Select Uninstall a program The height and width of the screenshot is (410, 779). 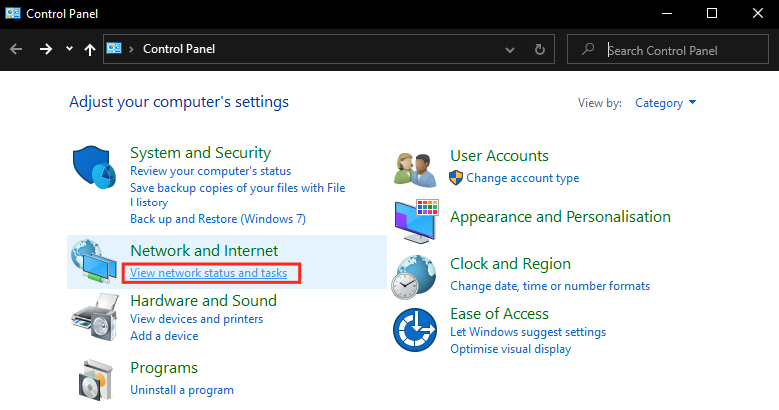[182, 390]
